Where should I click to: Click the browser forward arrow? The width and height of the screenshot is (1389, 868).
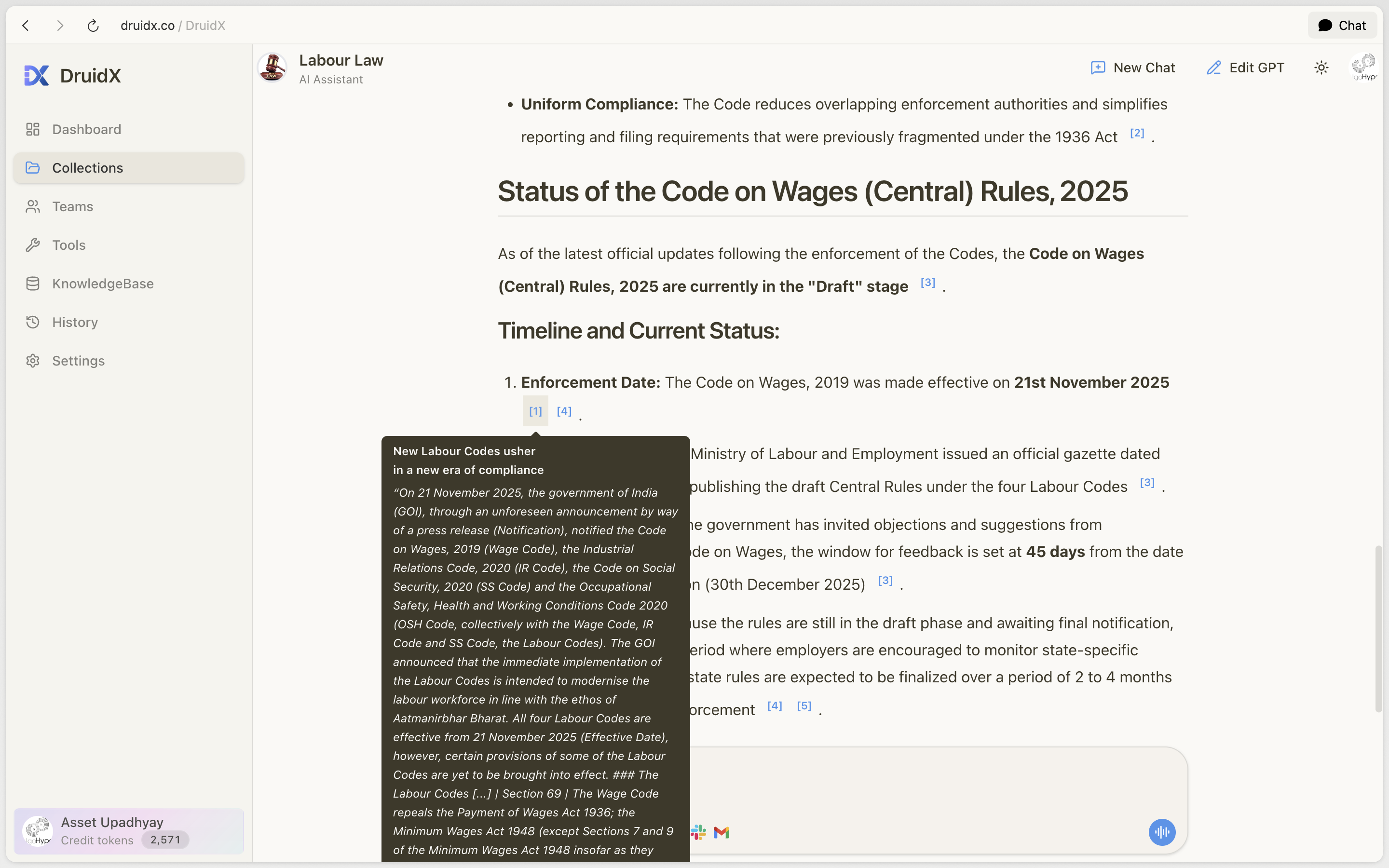60,25
